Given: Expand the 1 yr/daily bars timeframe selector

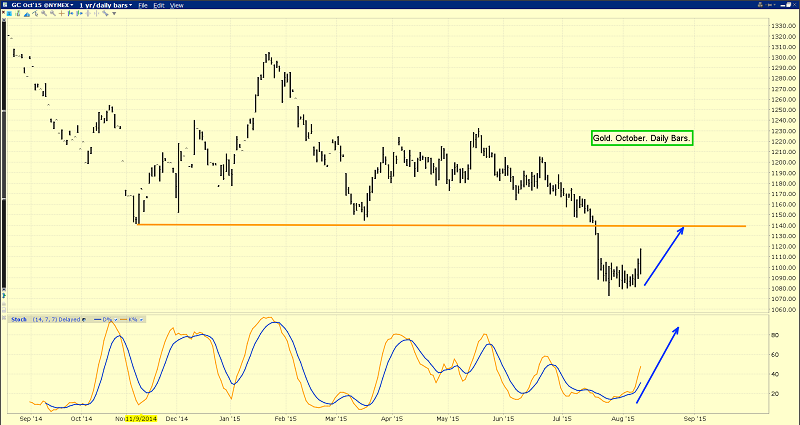Looking at the screenshot, I should coord(106,6).
